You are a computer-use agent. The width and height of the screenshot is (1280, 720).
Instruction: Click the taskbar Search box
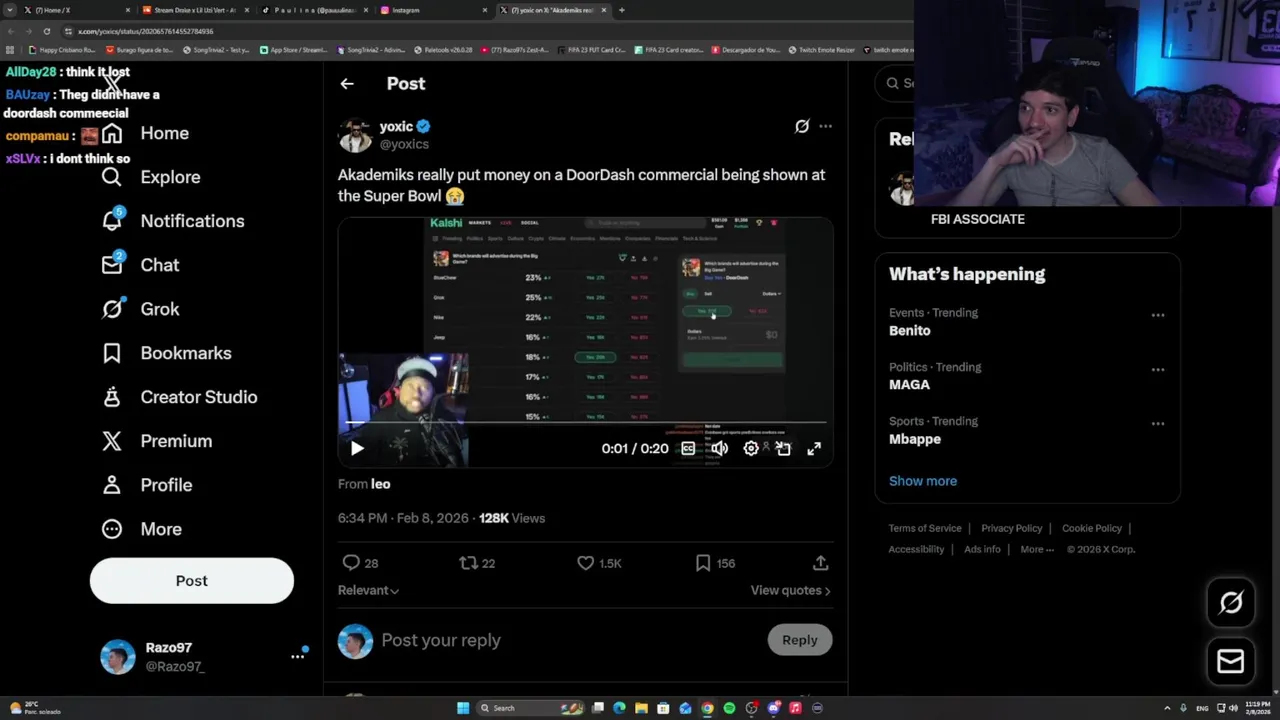[x=530, y=708]
